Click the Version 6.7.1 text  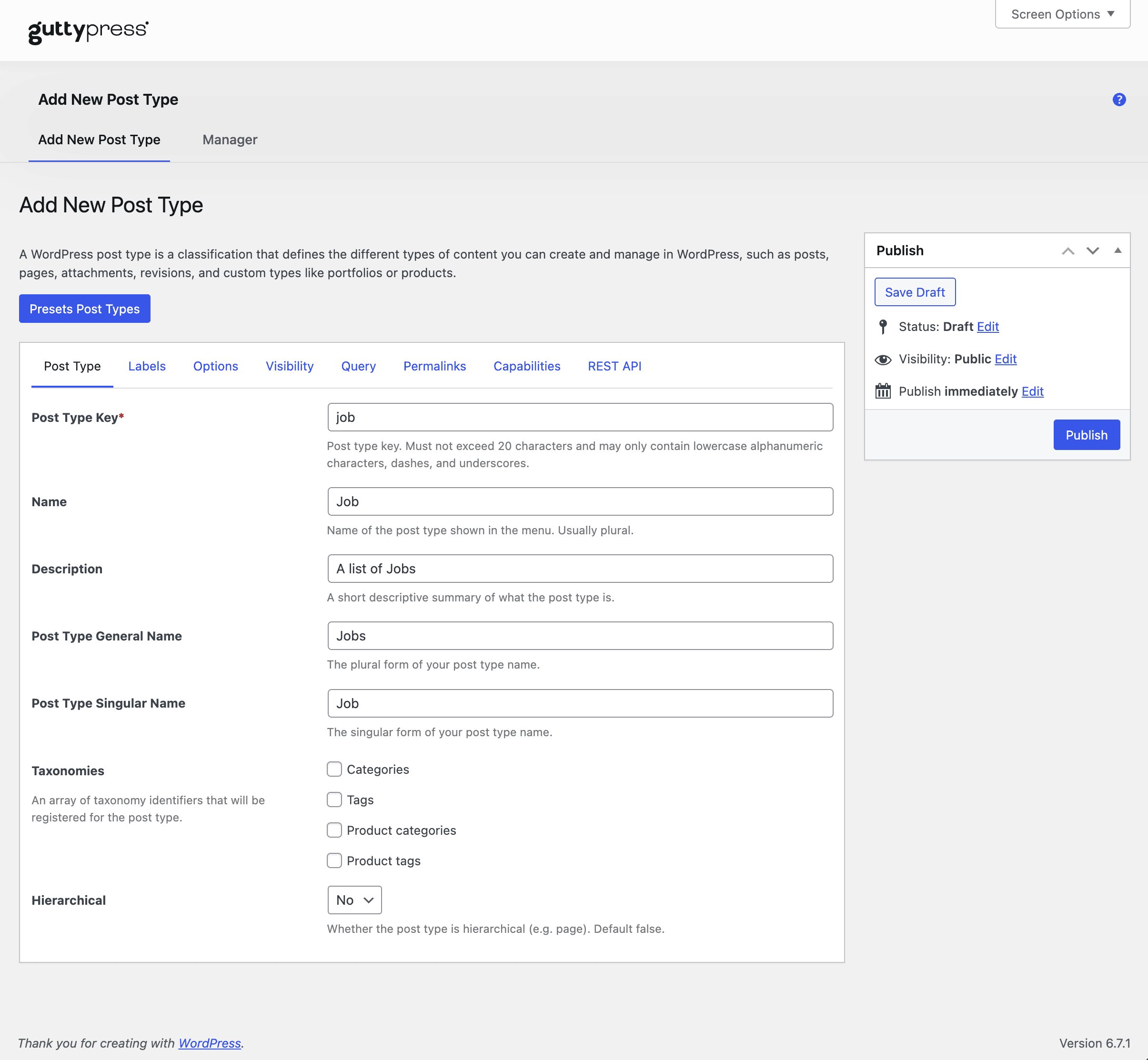click(x=1094, y=1043)
